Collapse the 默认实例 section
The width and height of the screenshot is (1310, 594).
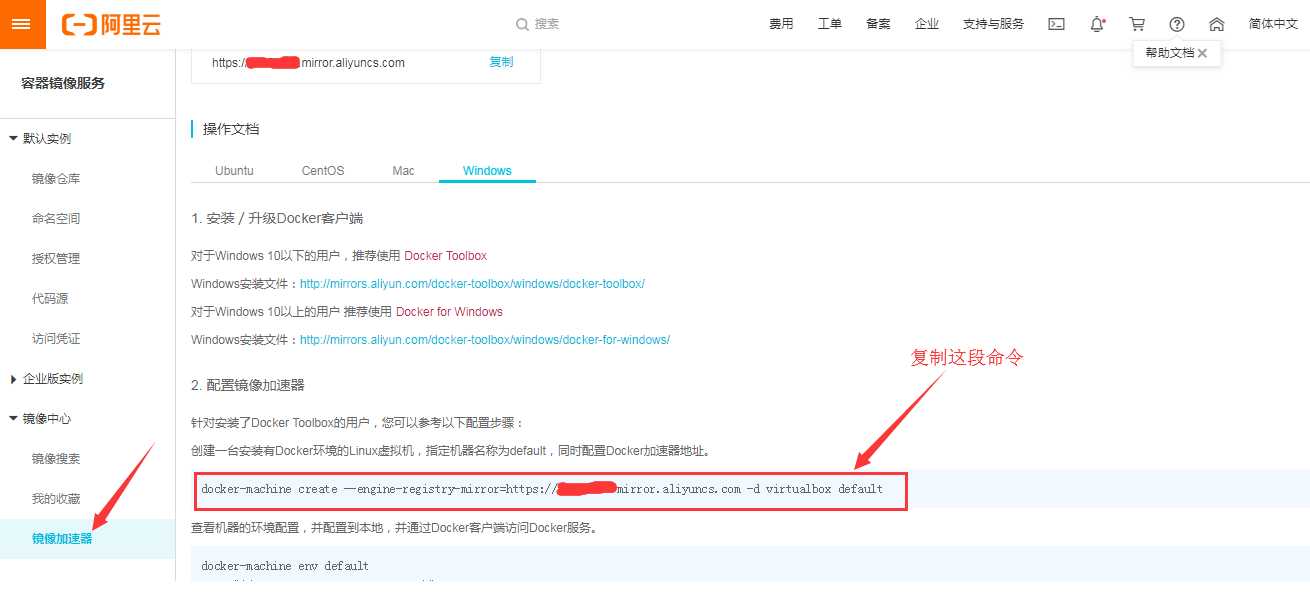pyautogui.click(x=13, y=138)
